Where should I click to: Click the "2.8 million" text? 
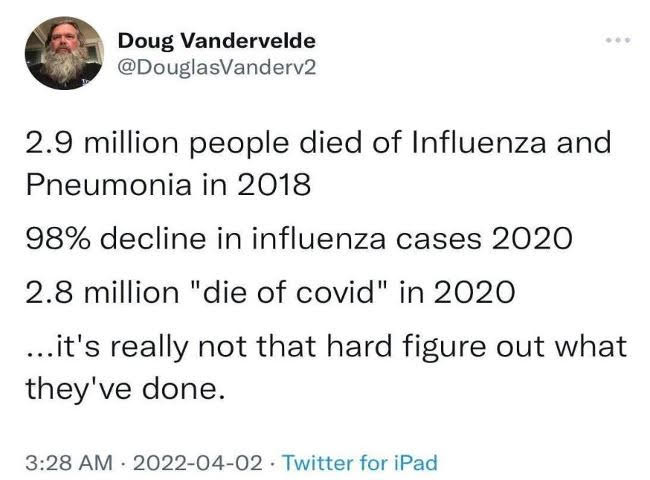coord(102,292)
